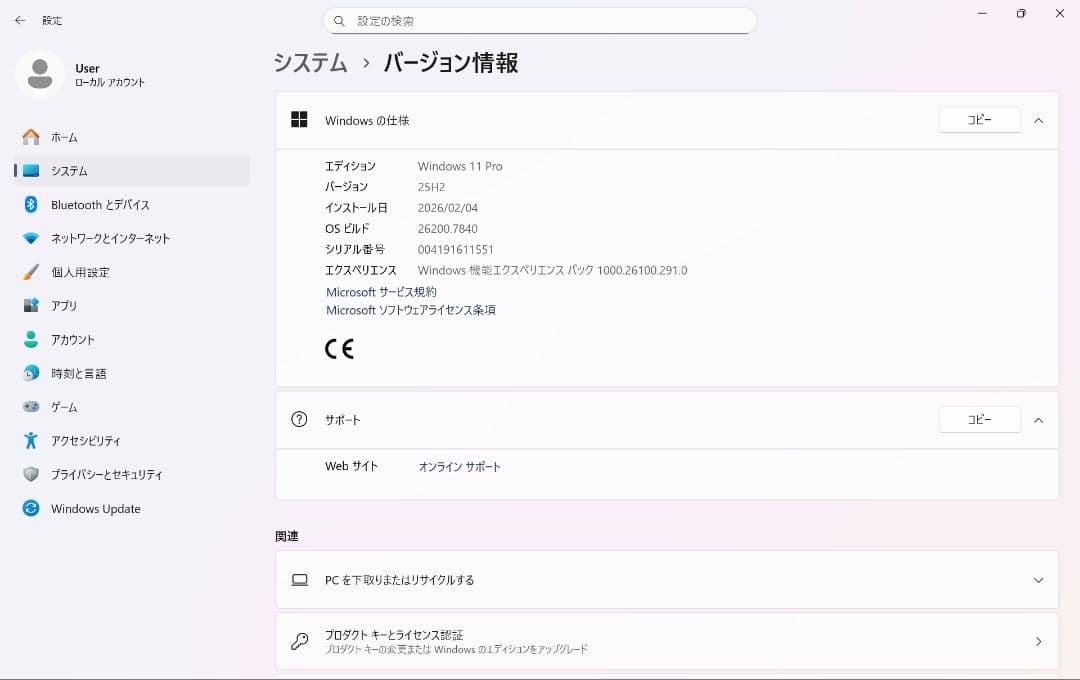Viewport: 1080px width, 680px height.
Task: Collapse the サポート section chevron
Action: pyautogui.click(x=1038, y=420)
